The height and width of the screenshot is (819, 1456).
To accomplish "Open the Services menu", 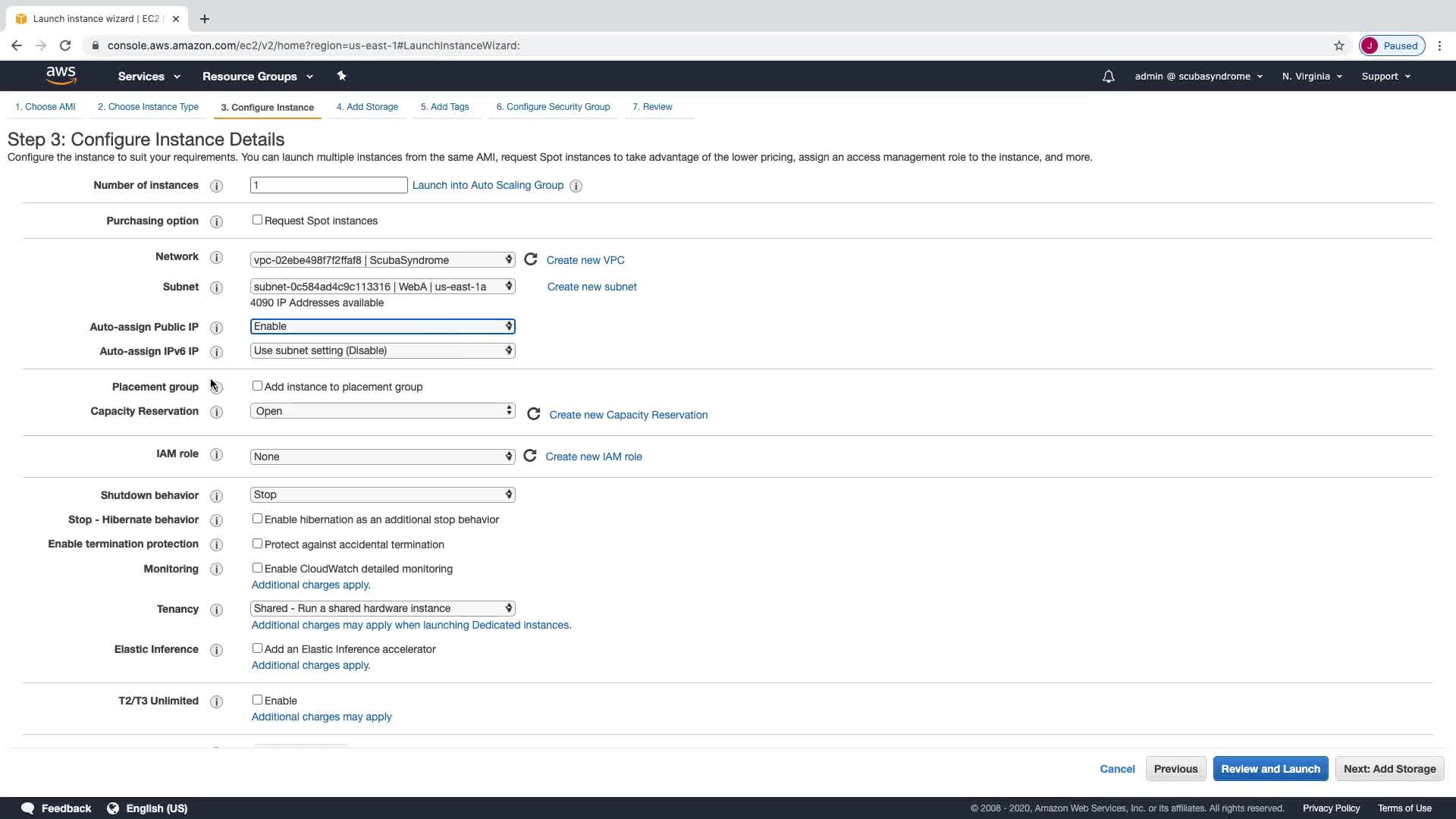I will point(149,77).
